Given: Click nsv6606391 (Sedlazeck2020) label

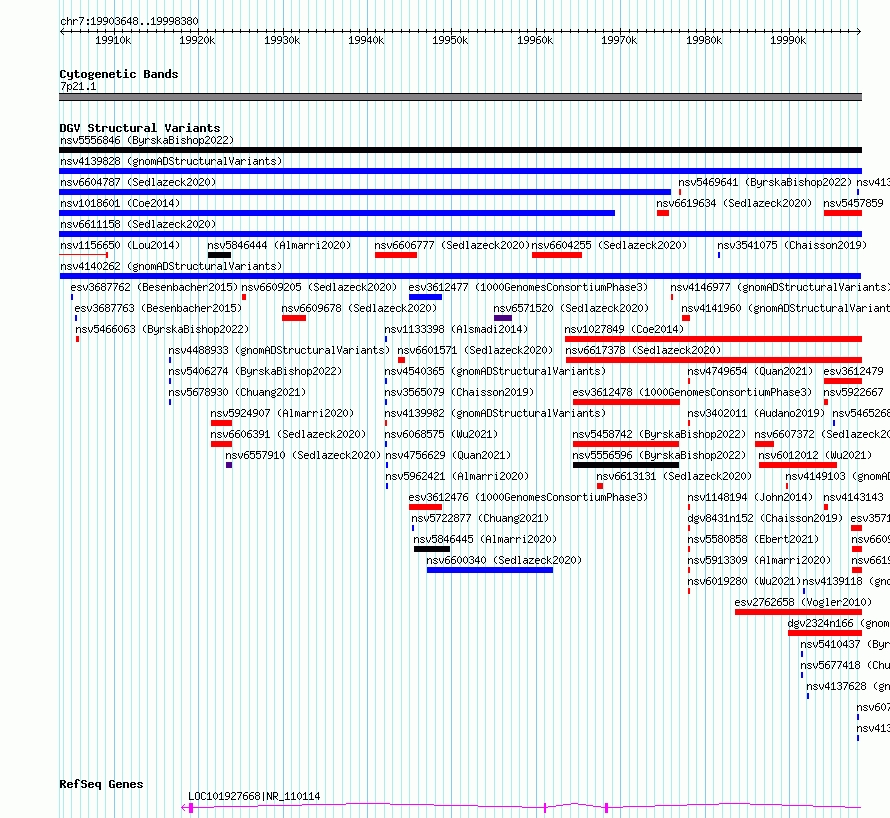Looking at the screenshot, I should 288,434.
